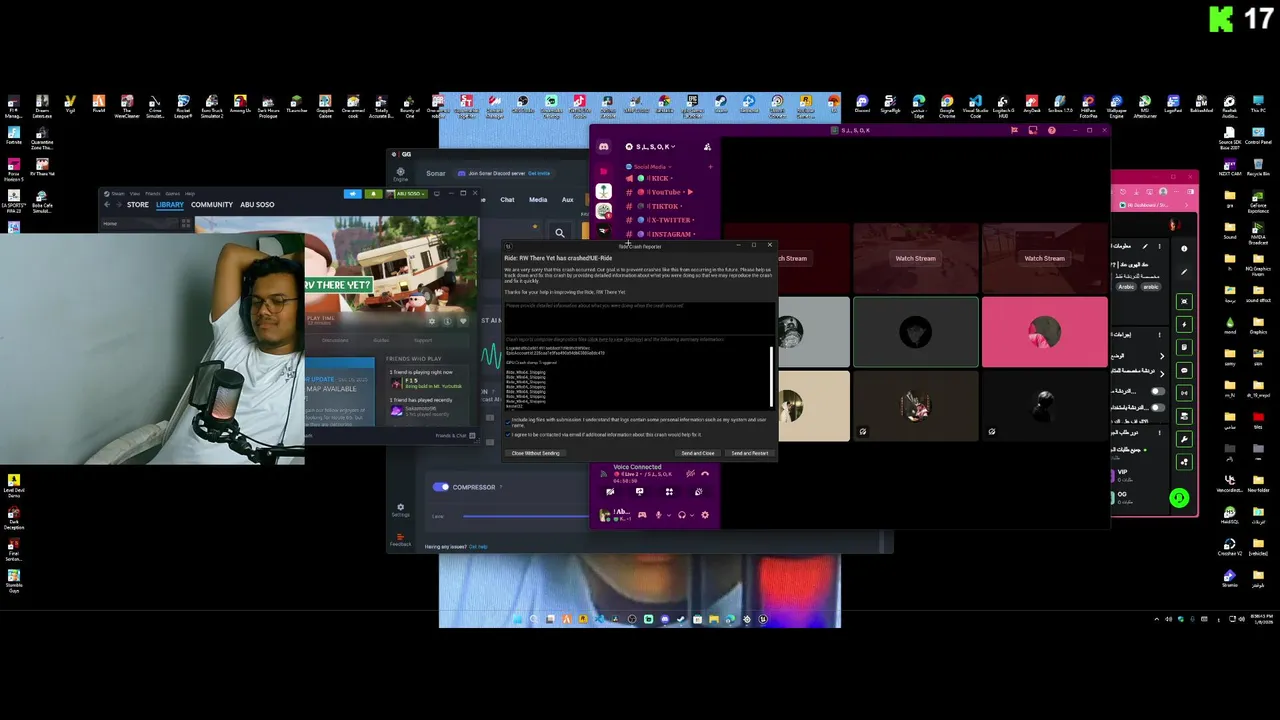Open Friends menu in Steam
The height and width of the screenshot is (720, 1280).
click(x=153, y=193)
